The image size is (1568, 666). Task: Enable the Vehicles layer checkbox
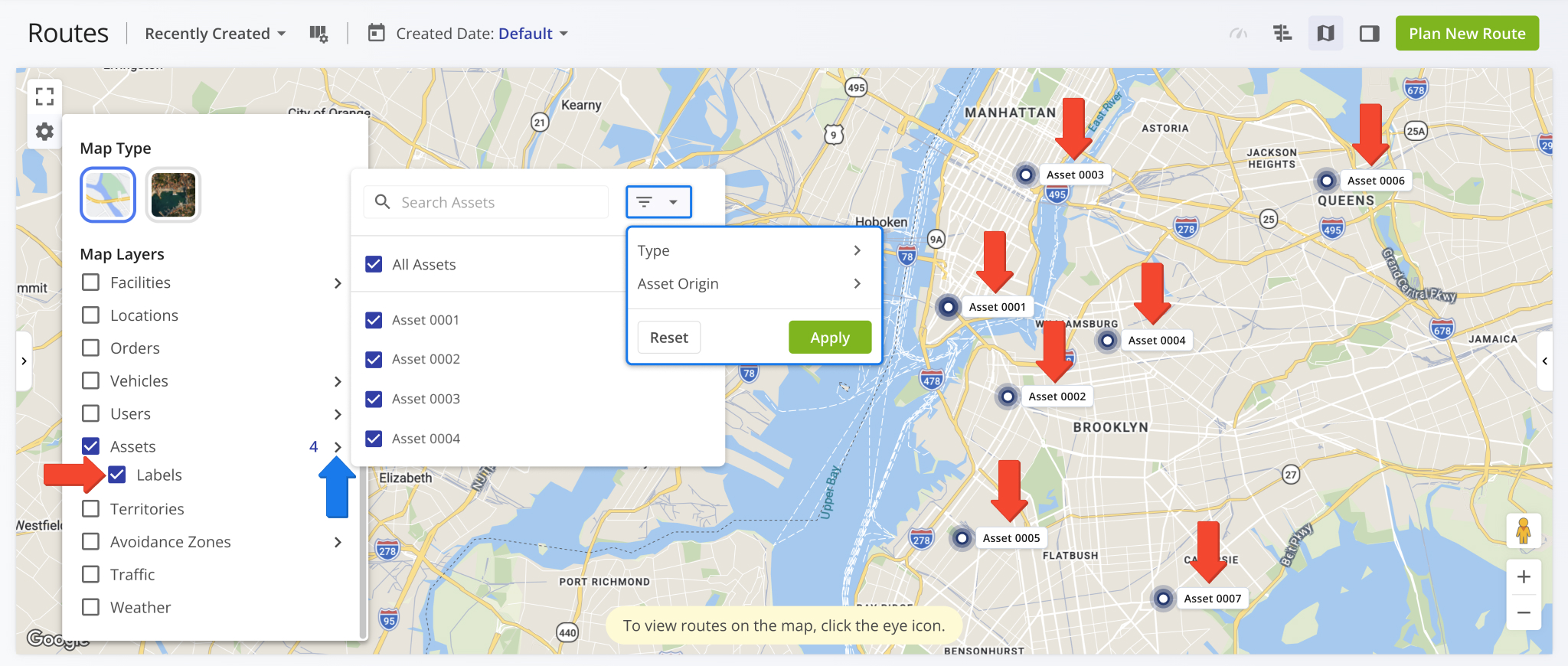pos(90,380)
